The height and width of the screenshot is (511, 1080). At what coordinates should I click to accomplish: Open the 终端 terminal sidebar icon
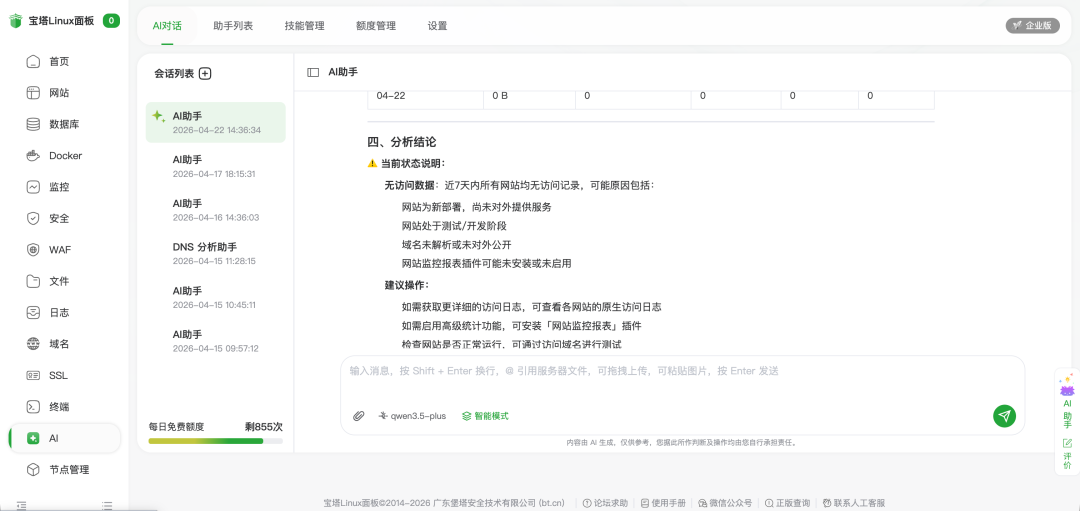click(32, 406)
